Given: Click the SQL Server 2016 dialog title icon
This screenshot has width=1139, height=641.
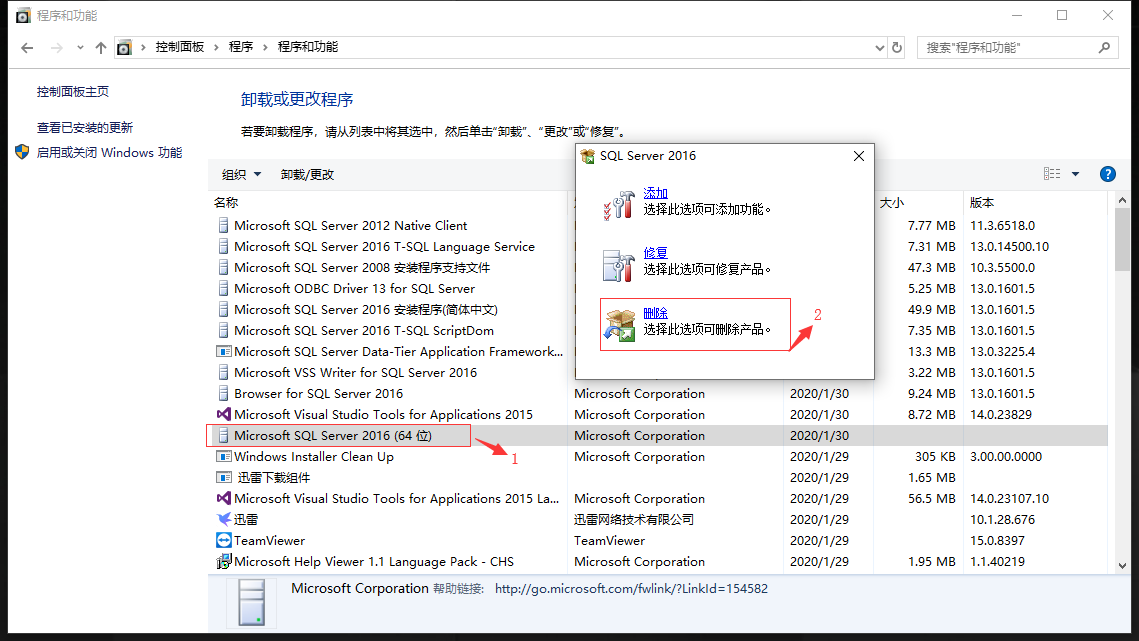Looking at the screenshot, I should 588,156.
